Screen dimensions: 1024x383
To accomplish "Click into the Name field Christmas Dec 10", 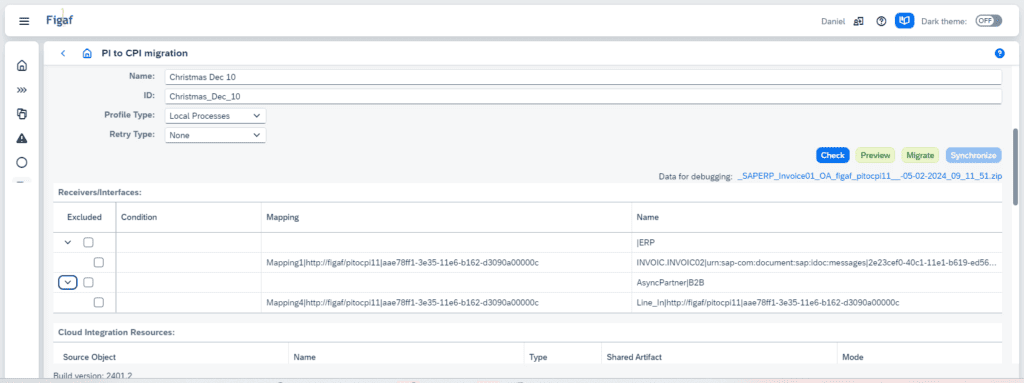I will (x=583, y=77).
